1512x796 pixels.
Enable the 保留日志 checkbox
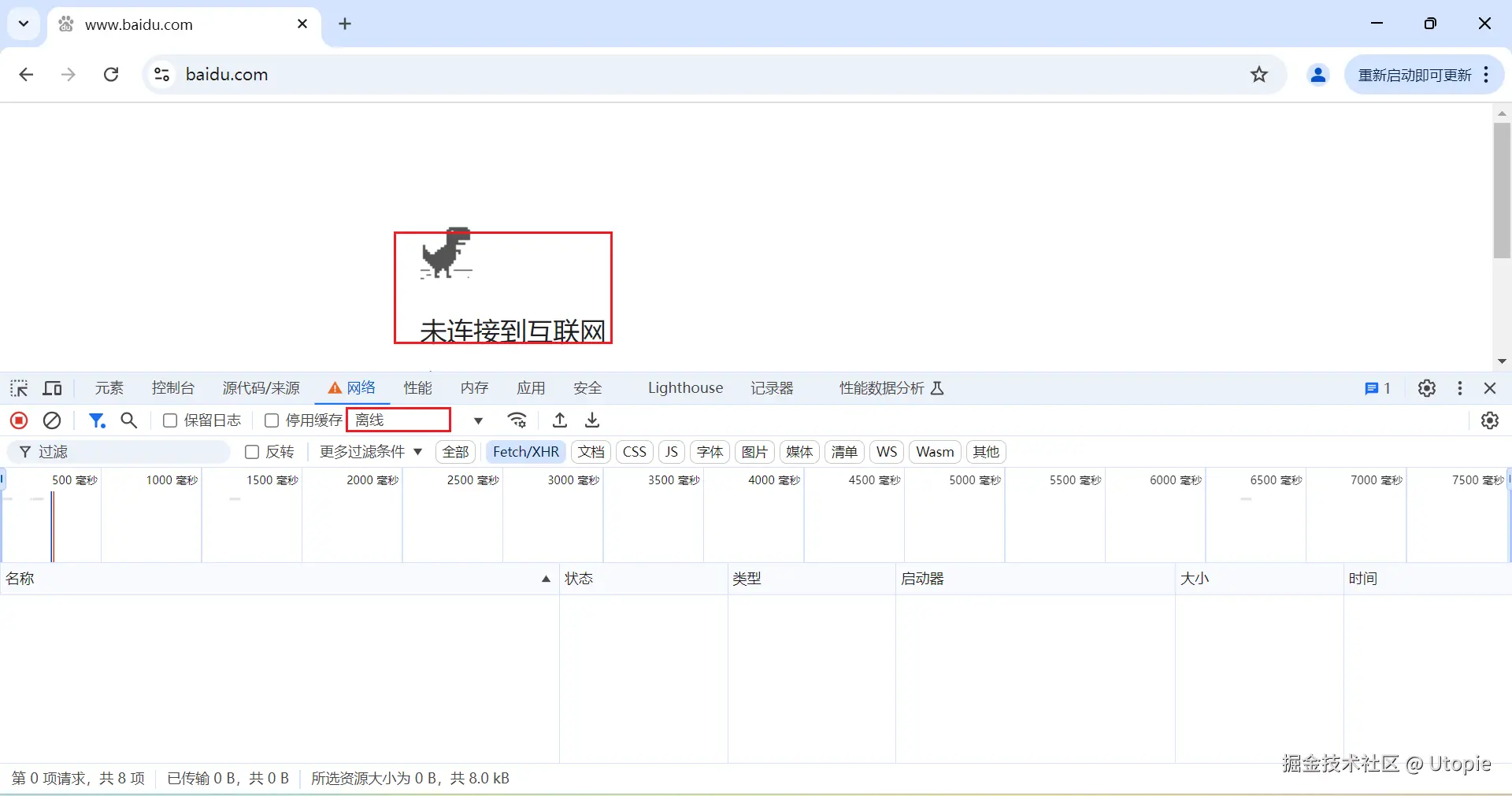[x=169, y=420]
